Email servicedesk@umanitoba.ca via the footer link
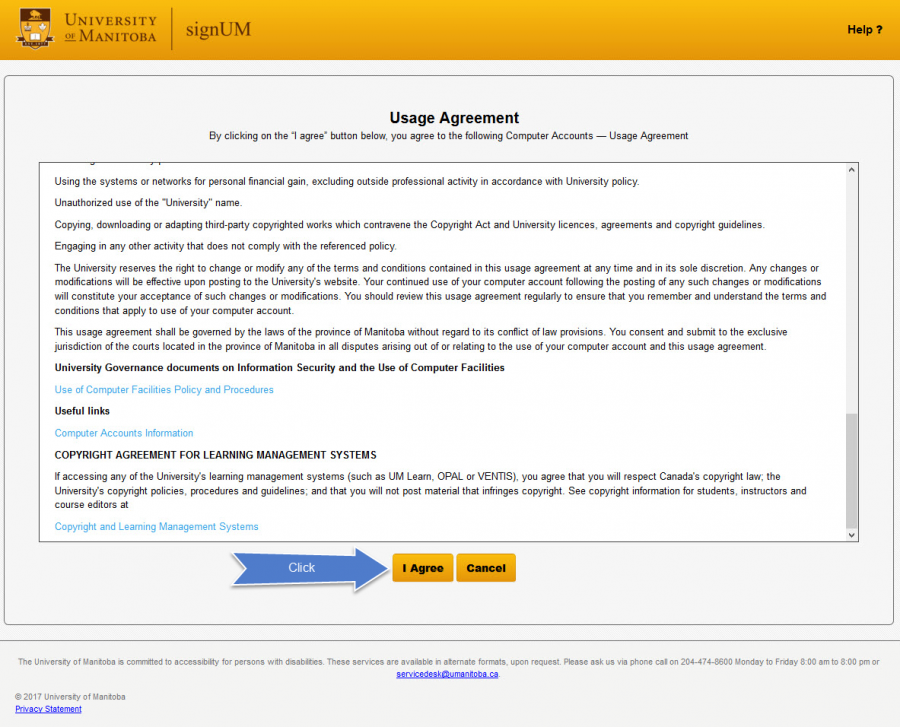The height and width of the screenshot is (727, 900). click(x=450, y=674)
